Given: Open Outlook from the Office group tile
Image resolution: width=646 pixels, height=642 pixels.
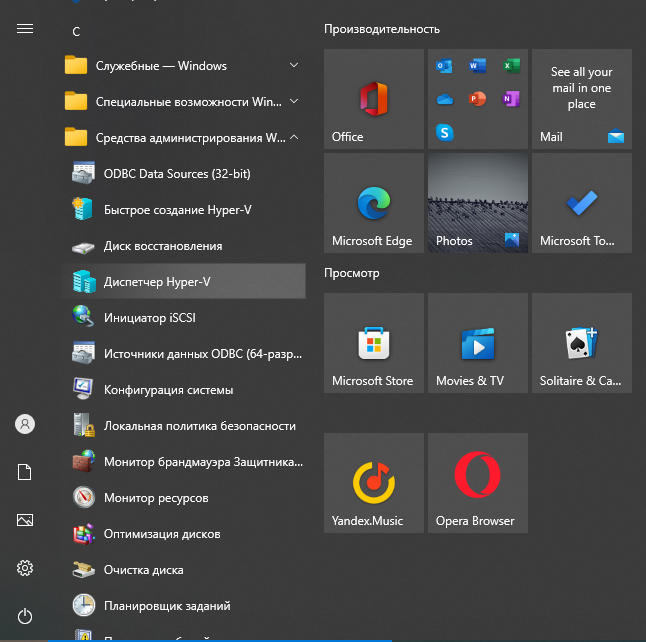Looking at the screenshot, I should point(444,66).
